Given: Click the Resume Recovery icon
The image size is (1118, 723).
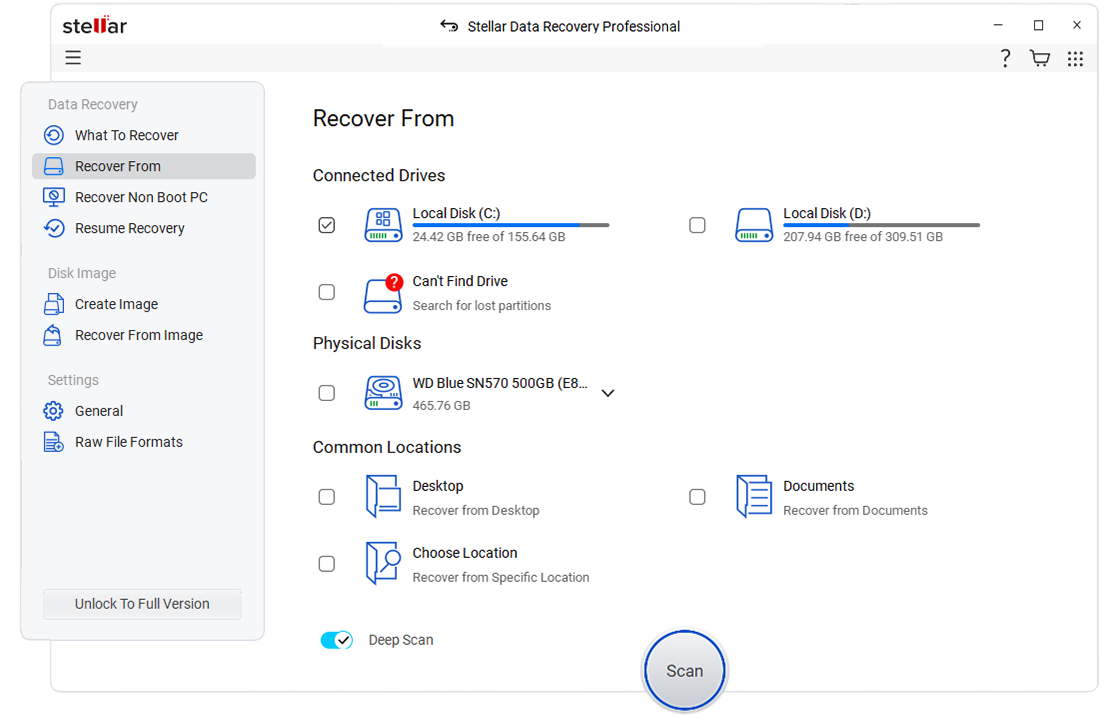Looking at the screenshot, I should point(52,228).
